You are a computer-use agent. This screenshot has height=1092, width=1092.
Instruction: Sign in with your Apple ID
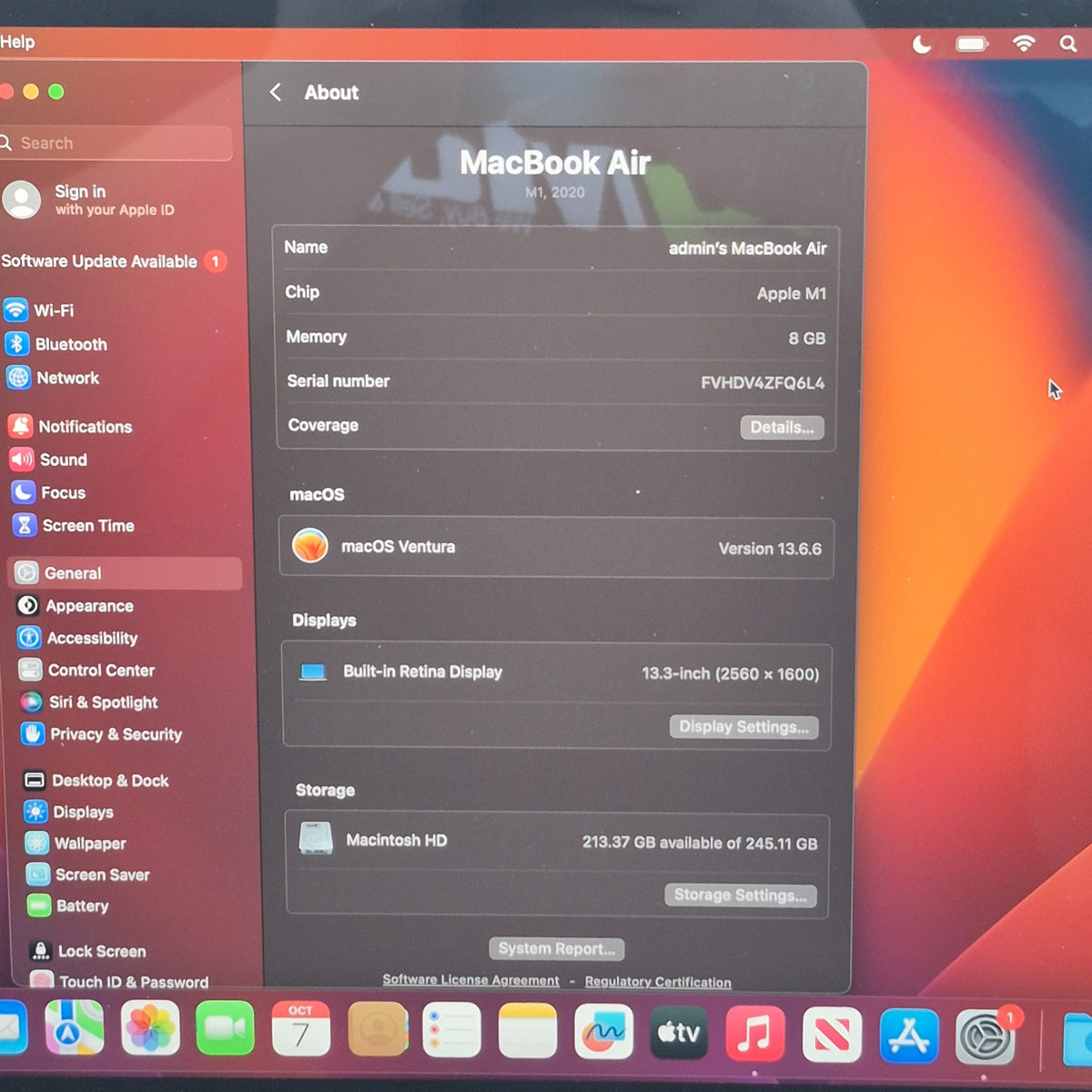coord(88,199)
